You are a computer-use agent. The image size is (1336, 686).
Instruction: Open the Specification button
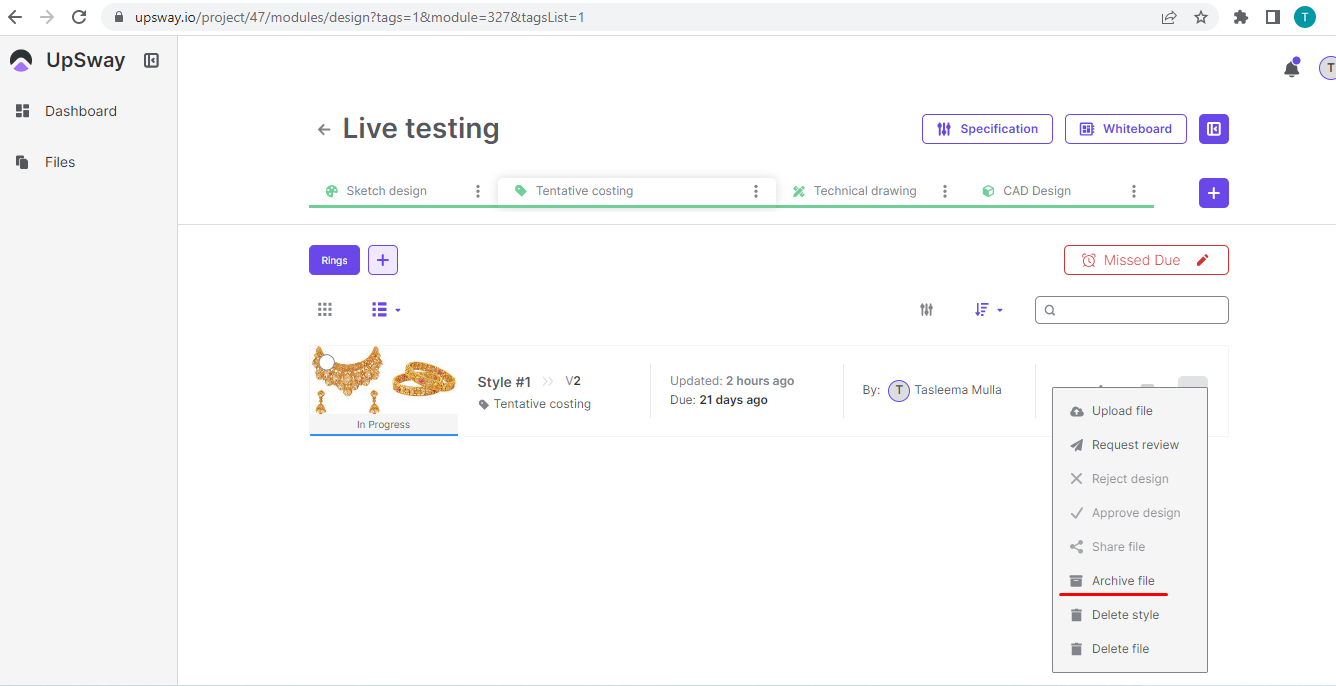(987, 129)
